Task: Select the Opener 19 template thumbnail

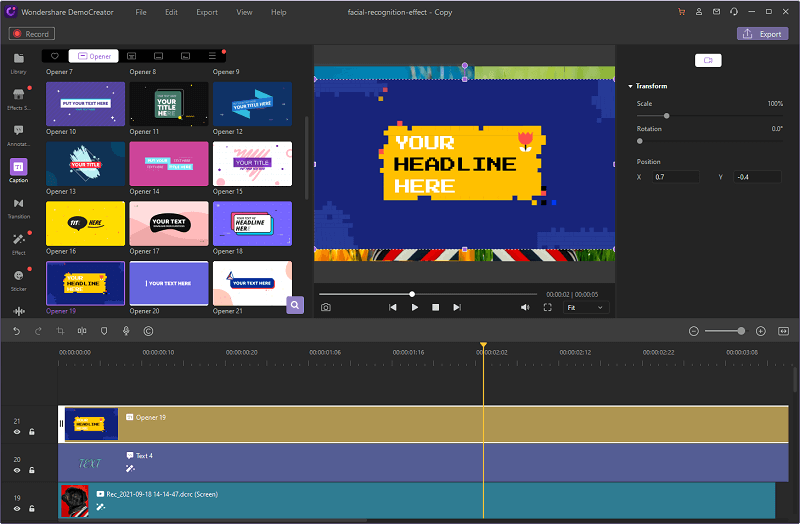Action: (85, 283)
